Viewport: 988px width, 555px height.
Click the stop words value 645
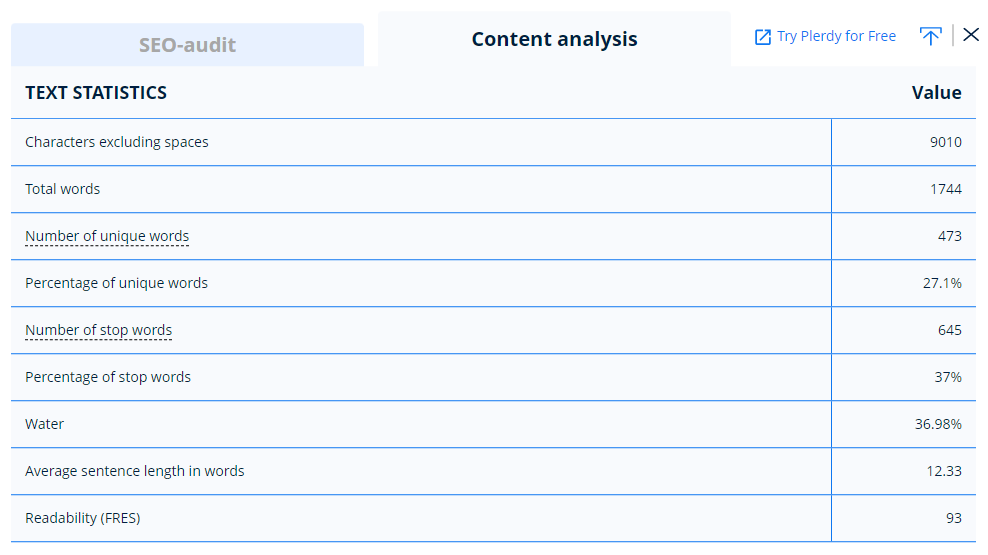[x=950, y=330]
